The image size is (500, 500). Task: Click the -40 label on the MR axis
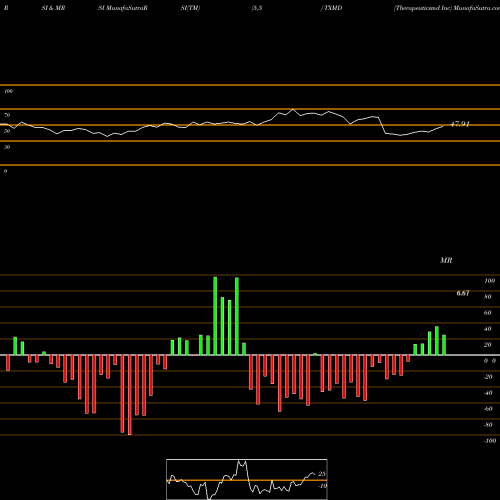coord(488,393)
